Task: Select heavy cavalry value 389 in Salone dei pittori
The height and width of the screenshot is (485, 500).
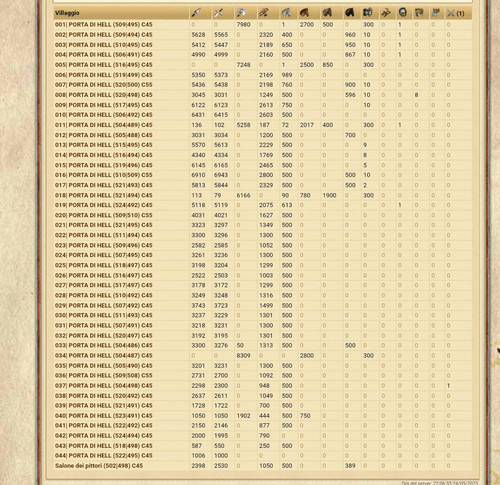Action: point(350,466)
